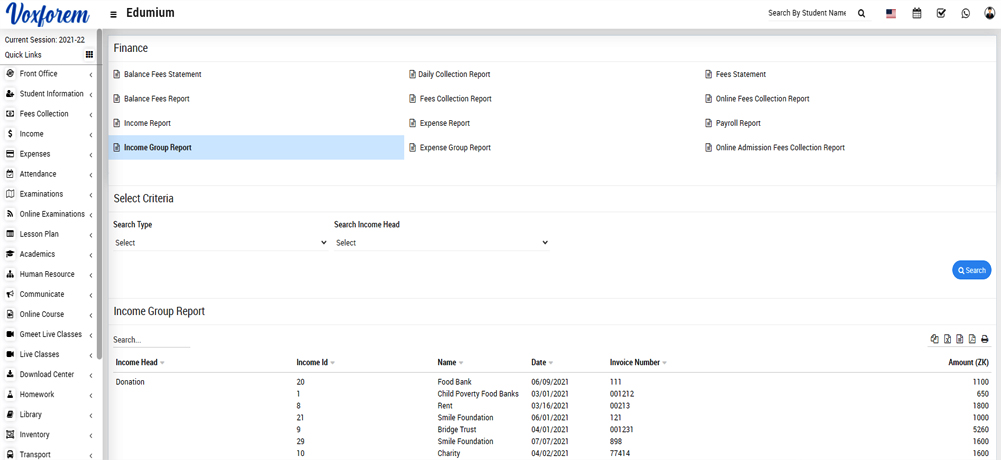This screenshot has height=460, width=1001.
Task: Open the Search Type dropdown
Action: (220, 243)
